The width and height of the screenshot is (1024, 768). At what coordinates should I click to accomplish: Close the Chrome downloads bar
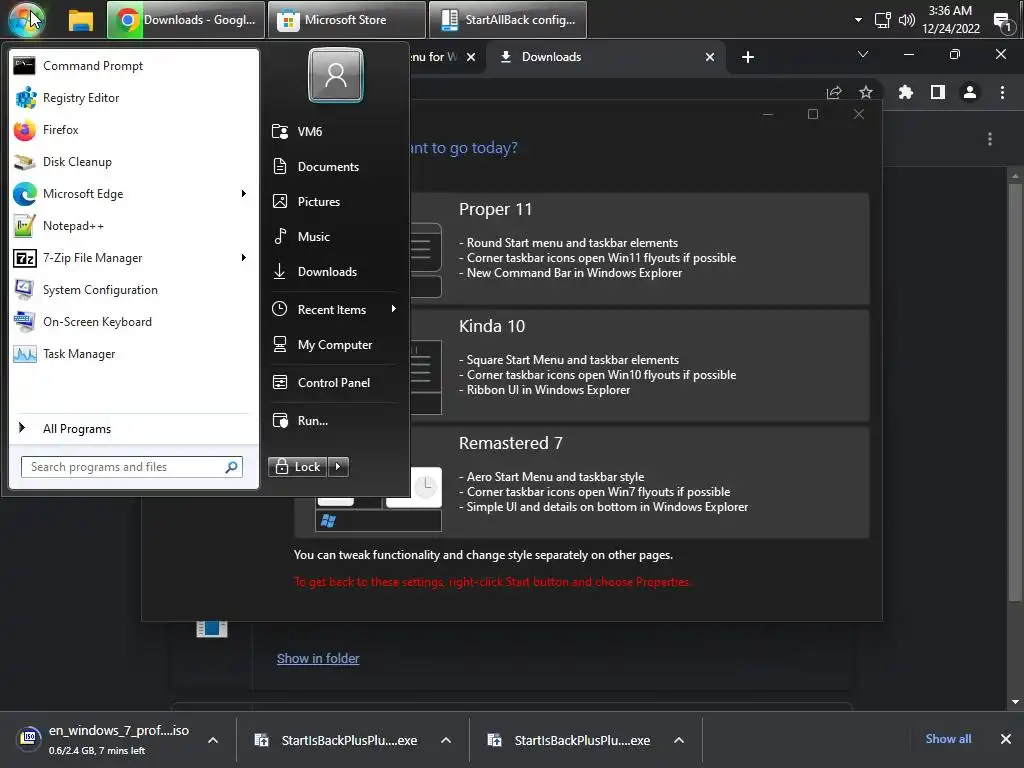click(x=1006, y=739)
